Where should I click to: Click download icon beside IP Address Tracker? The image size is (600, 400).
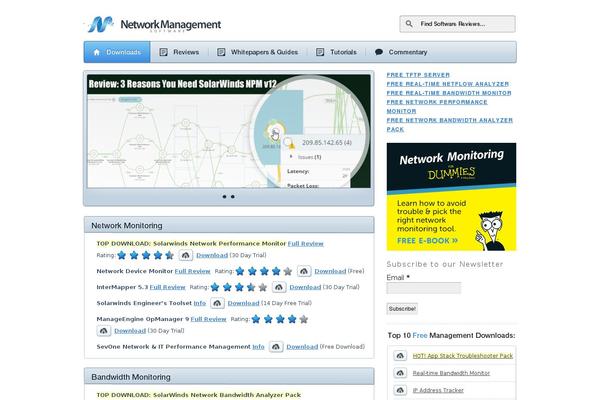400,390
